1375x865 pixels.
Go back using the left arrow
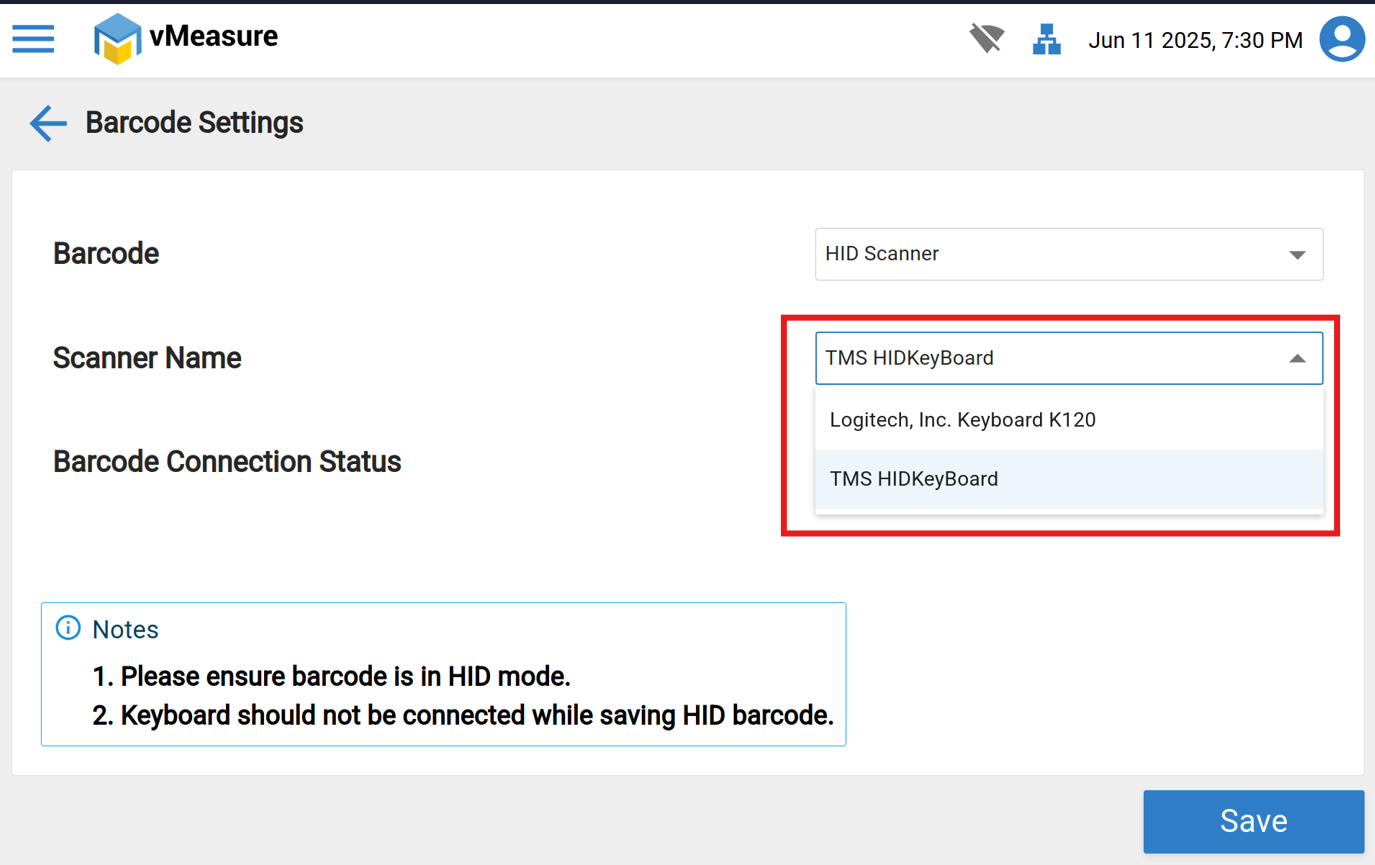click(x=47, y=123)
